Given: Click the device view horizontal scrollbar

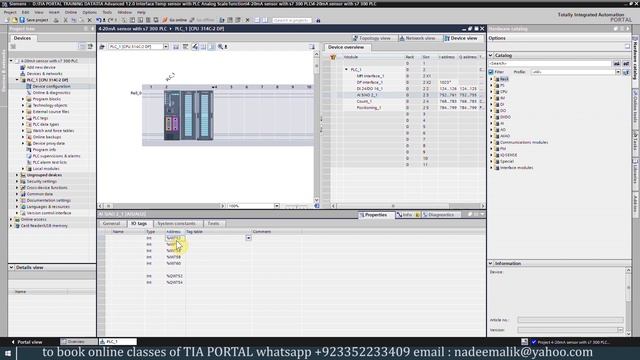Looking at the screenshot, I should coord(162,206).
